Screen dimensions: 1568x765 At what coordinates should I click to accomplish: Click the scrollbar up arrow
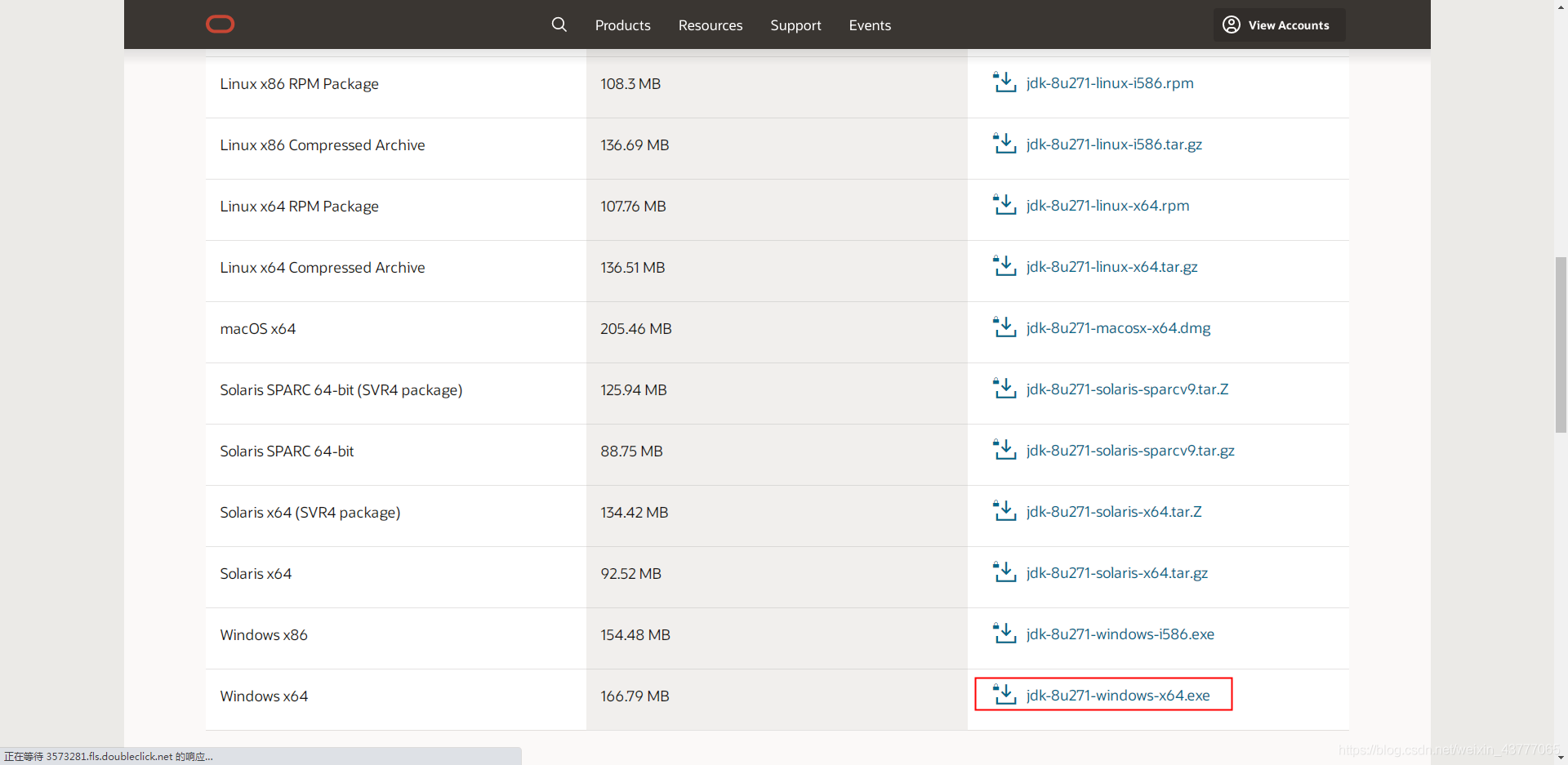1561,7
